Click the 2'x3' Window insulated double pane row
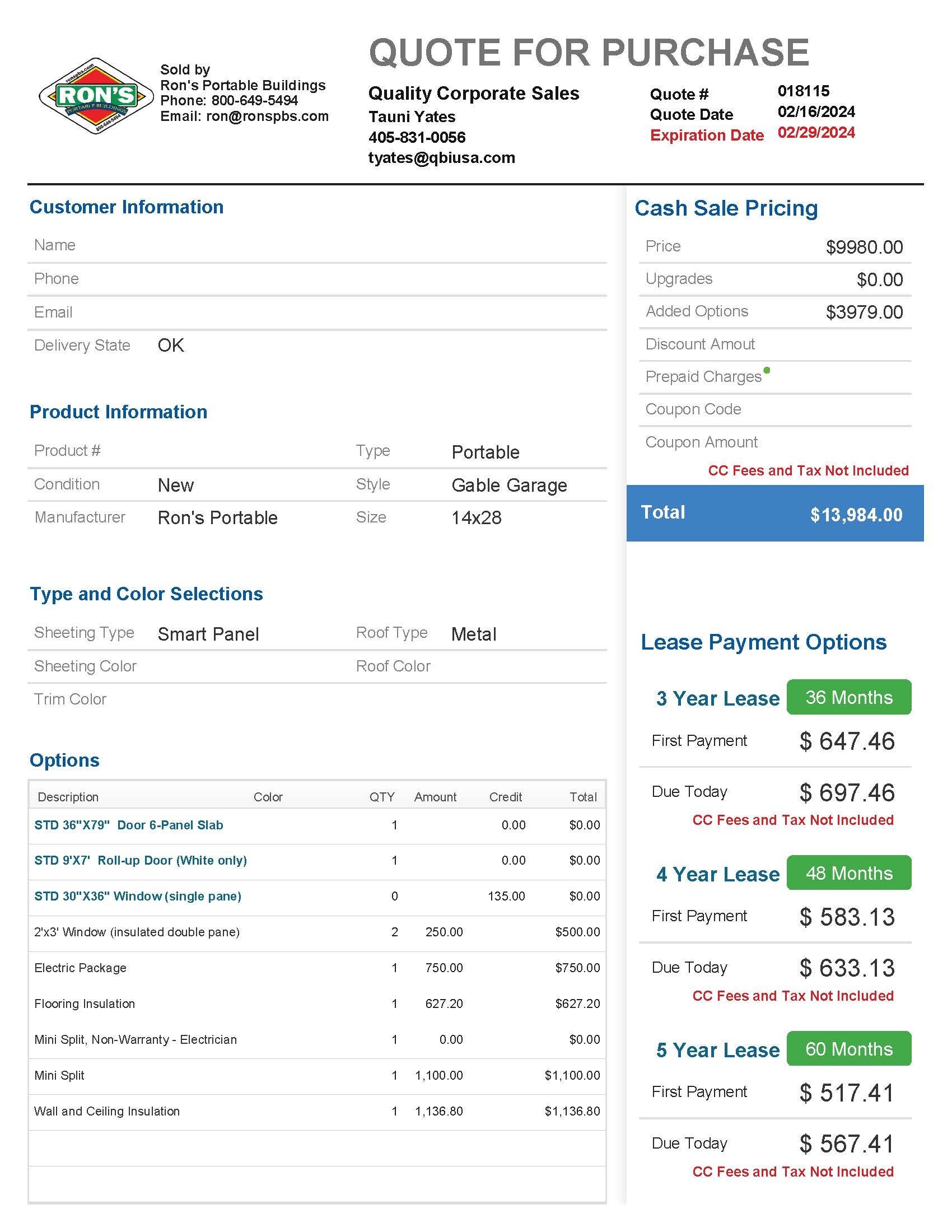952x1232 pixels. (x=317, y=932)
